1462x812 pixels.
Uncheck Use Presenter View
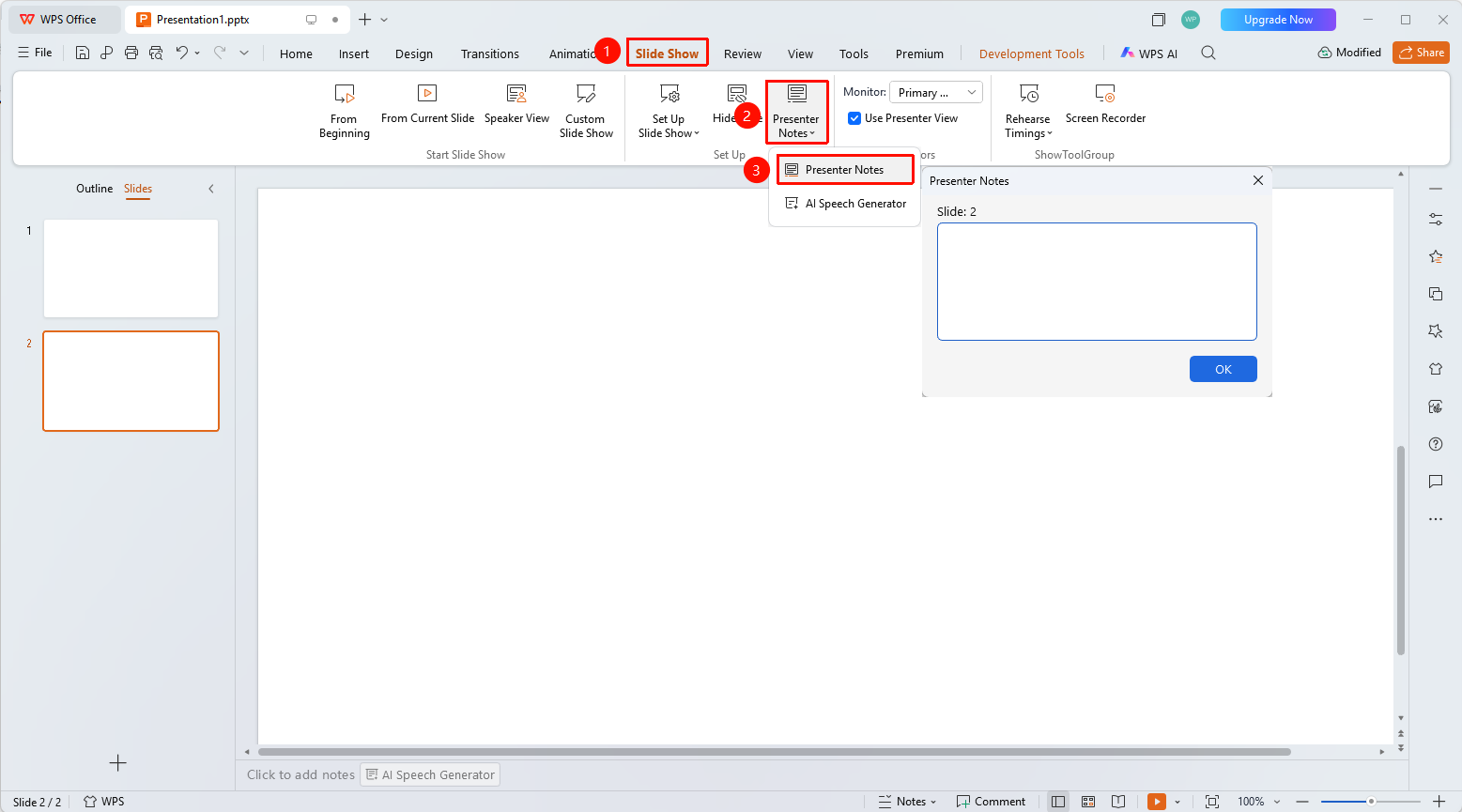coord(854,118)
